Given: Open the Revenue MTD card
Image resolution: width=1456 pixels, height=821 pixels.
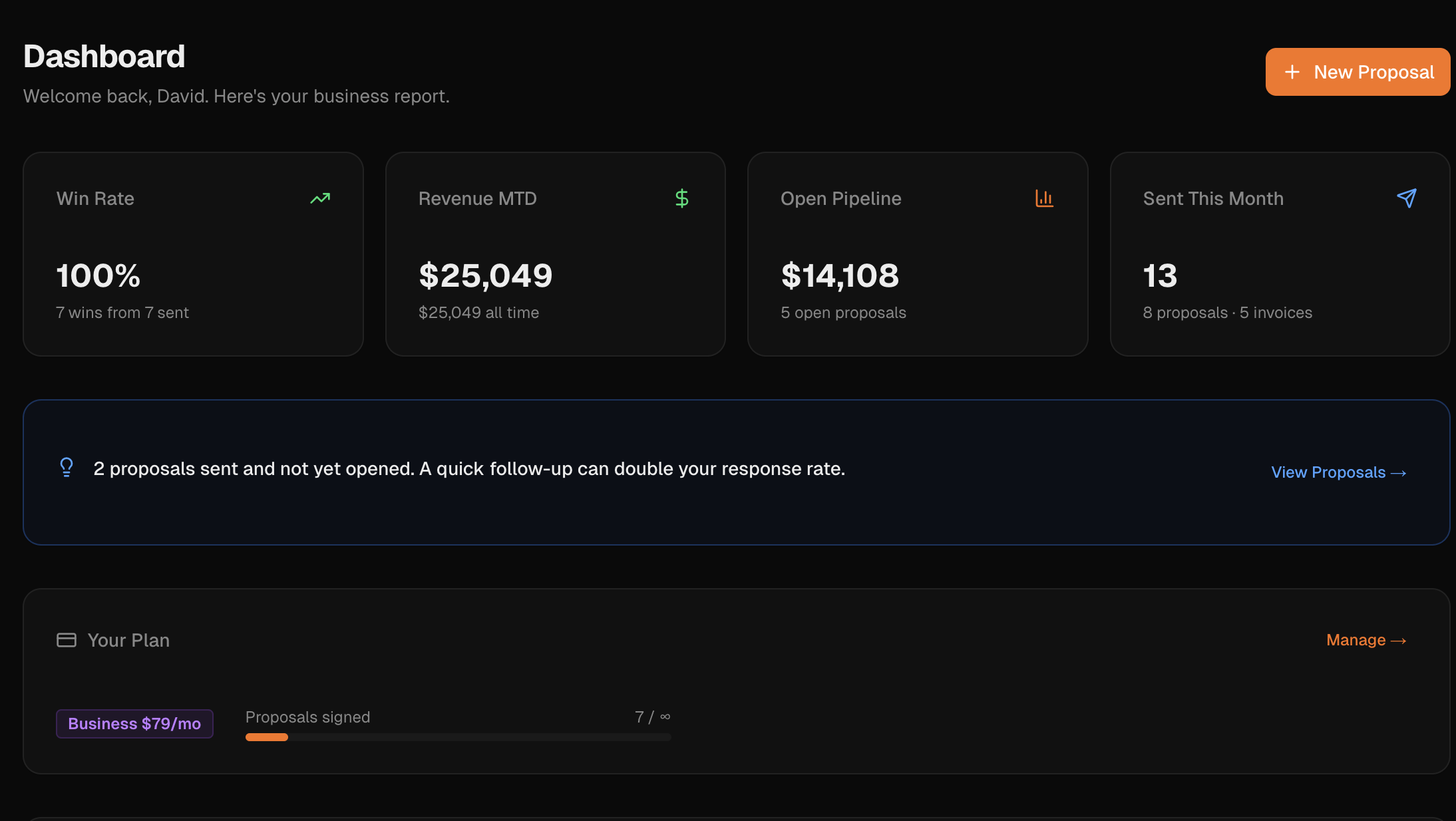Looking at the screenshot, I should (555, 253).
